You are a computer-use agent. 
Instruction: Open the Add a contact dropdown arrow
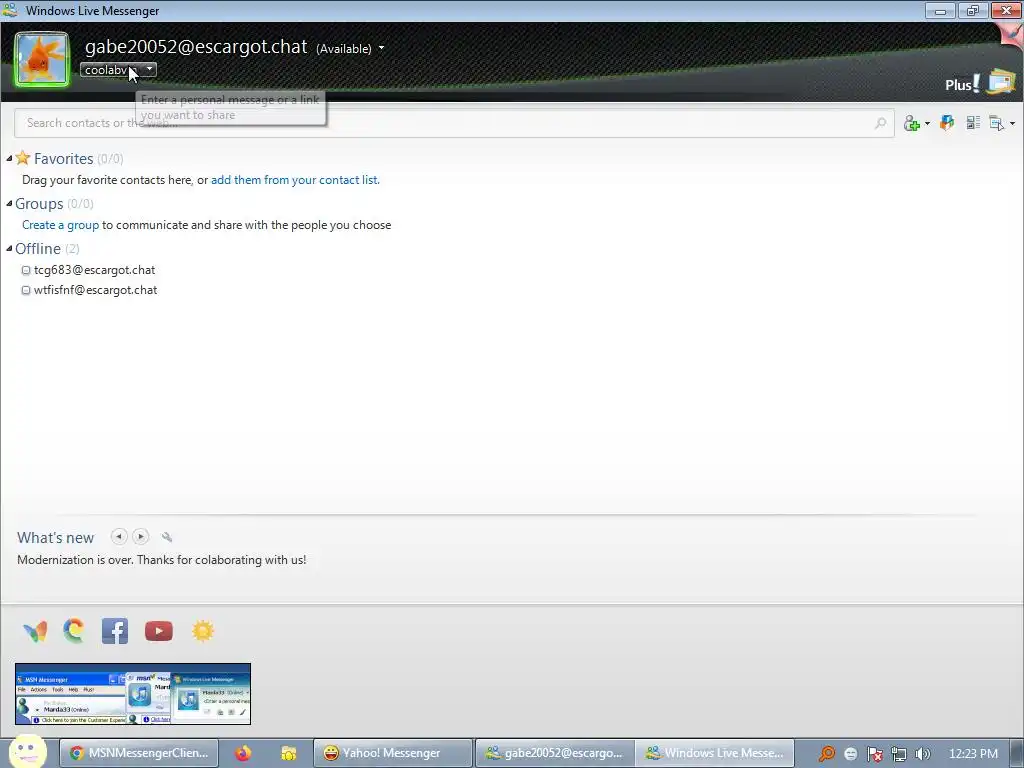927,123
